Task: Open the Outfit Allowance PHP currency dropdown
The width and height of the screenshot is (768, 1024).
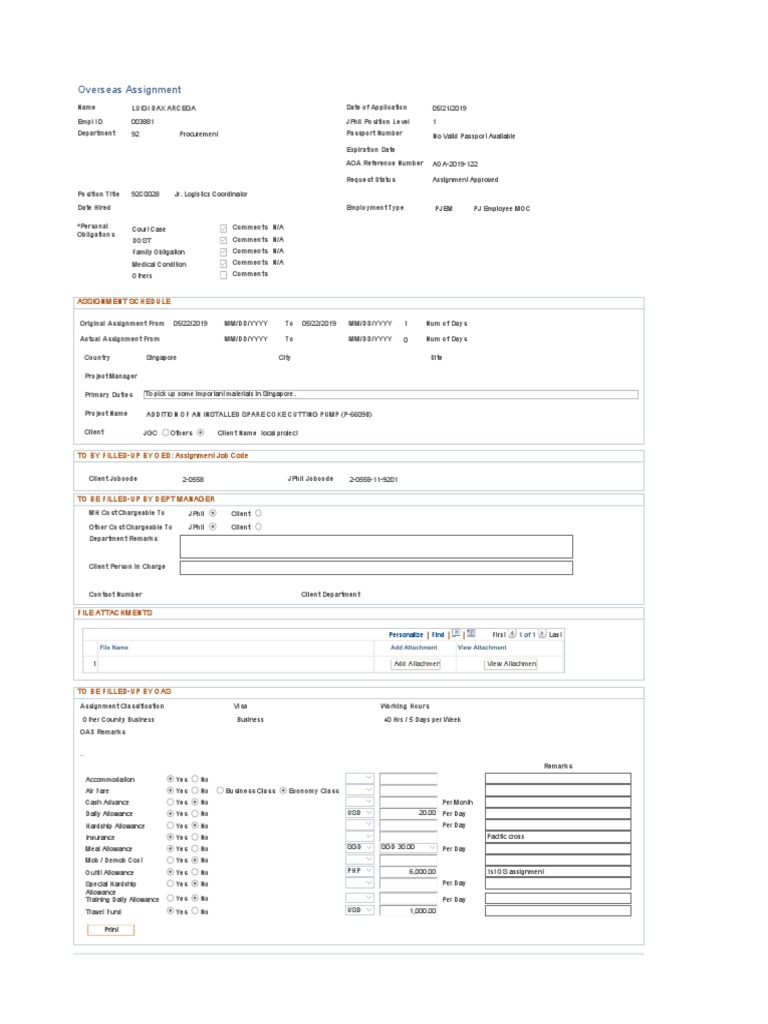Action: pos(359,871)
